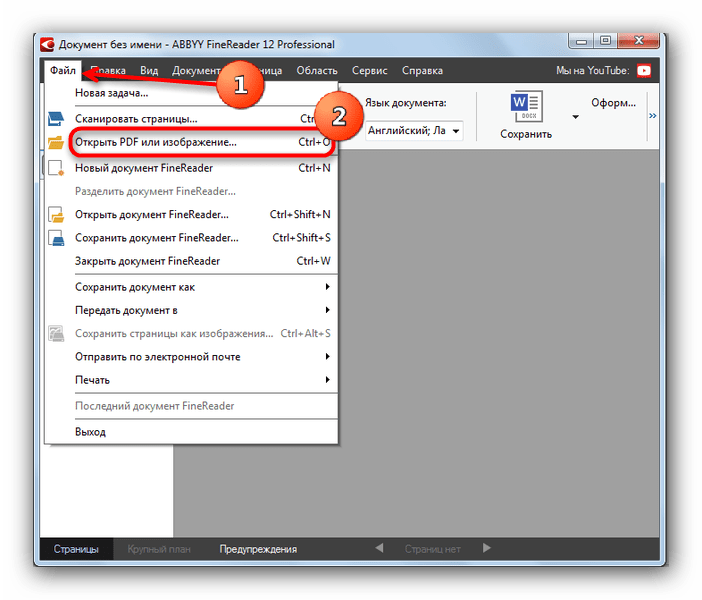Switch to the Предупреждения tab
702x600 pixels.
tap(258, 549)
